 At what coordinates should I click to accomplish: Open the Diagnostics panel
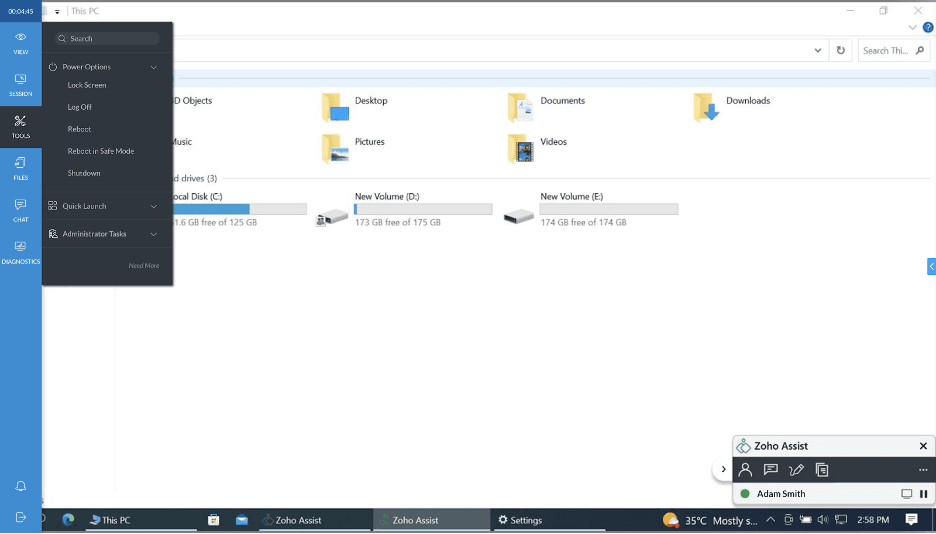20,252
